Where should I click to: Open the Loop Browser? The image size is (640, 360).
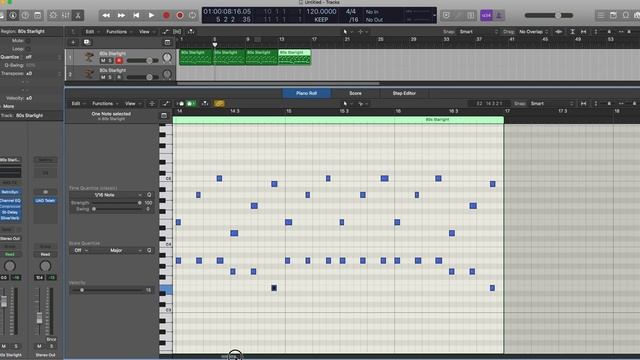(x=626, y=16)
